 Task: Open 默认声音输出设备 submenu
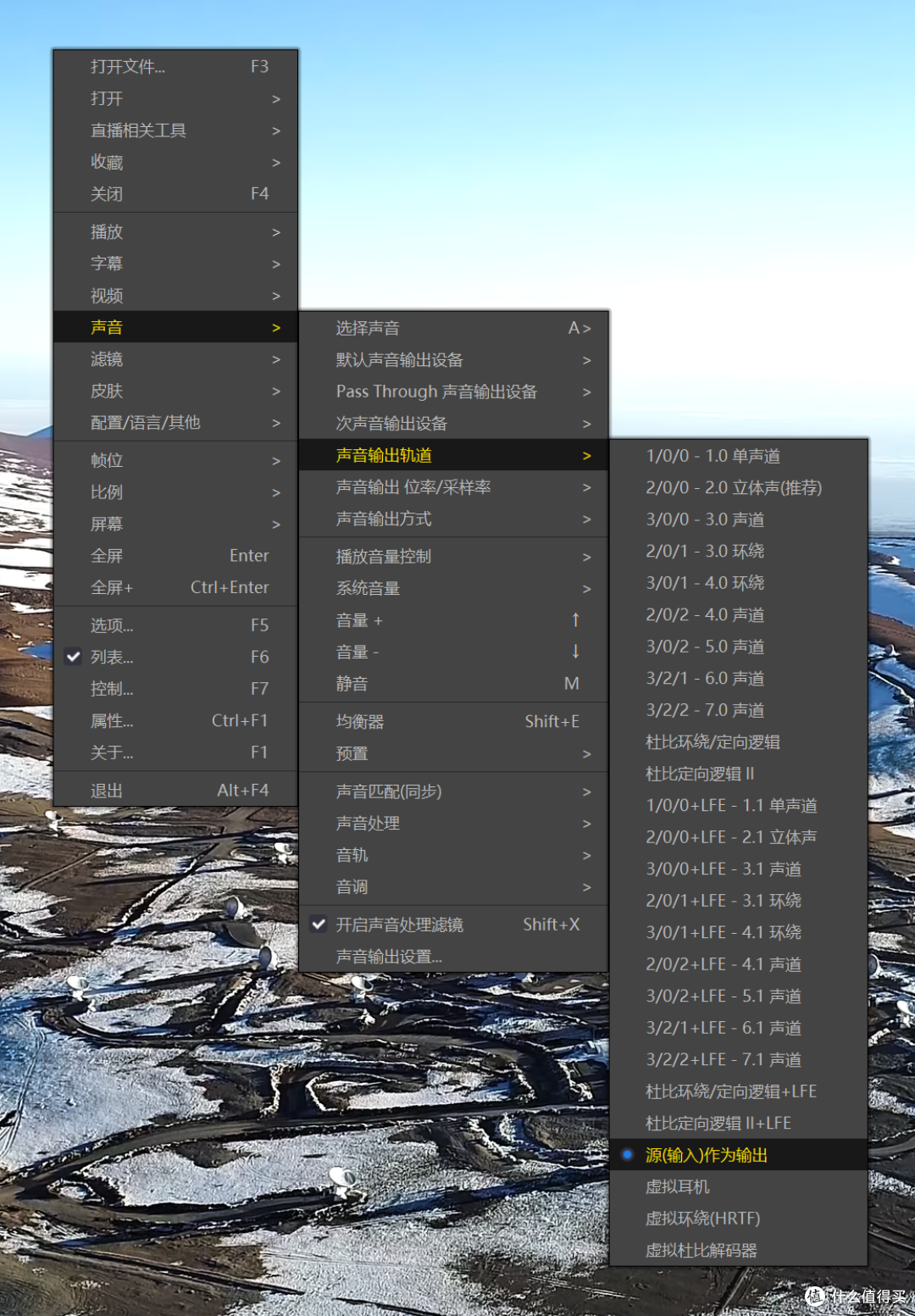(x=453, y=360)
